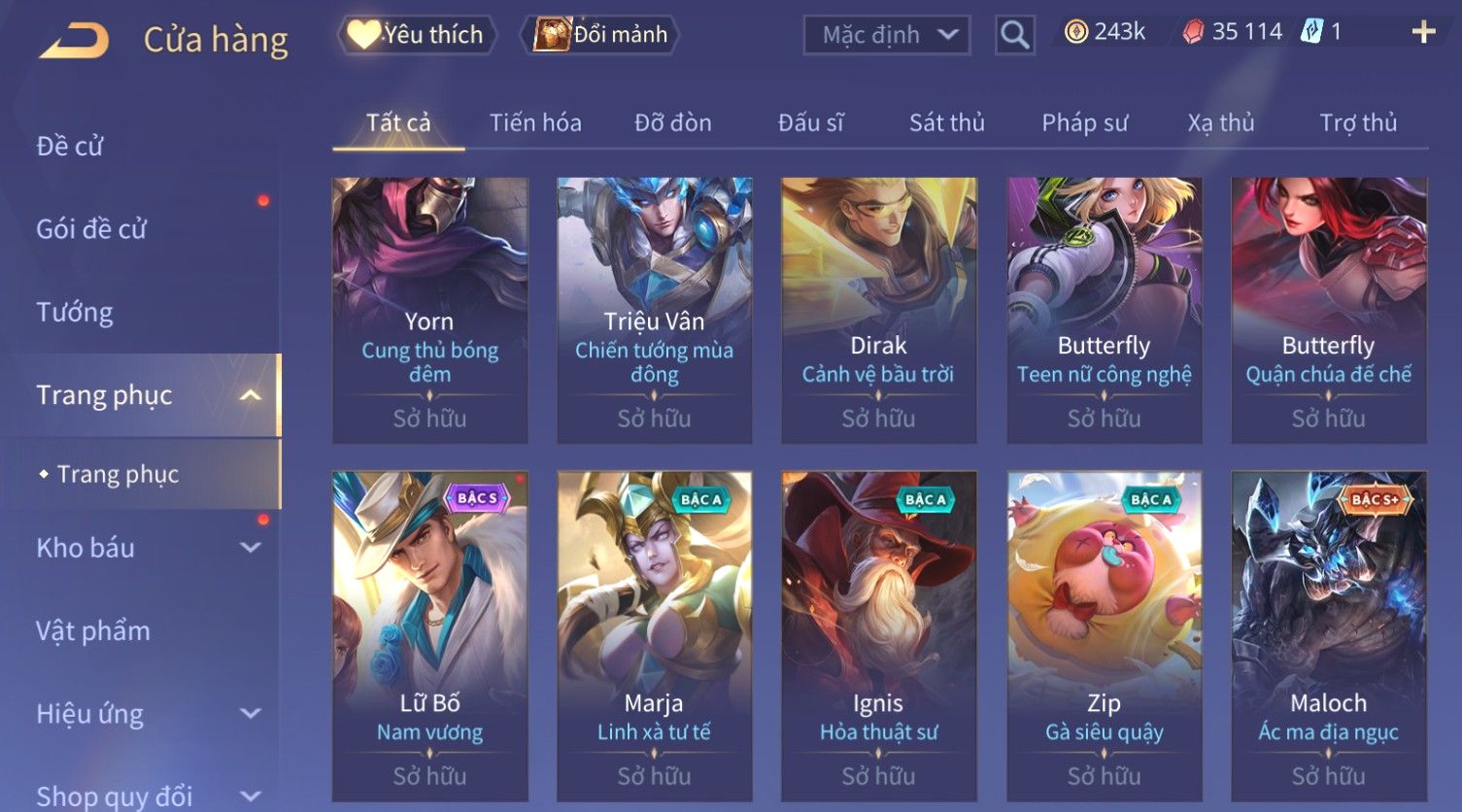
Task: Open the Lữ Bố Nam vương skin card
Action: (430, 636)
